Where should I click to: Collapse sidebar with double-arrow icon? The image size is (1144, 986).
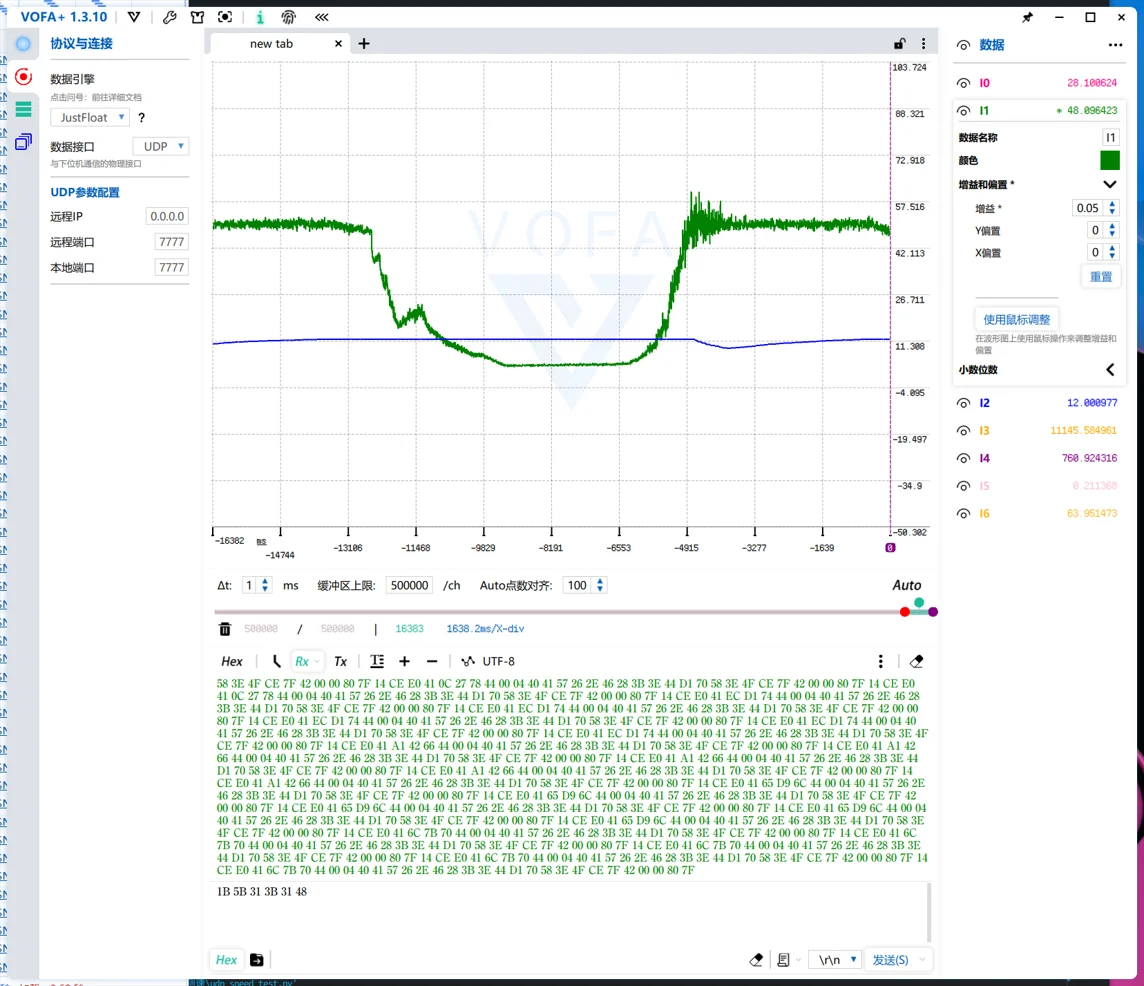click(x=322, y=17)
